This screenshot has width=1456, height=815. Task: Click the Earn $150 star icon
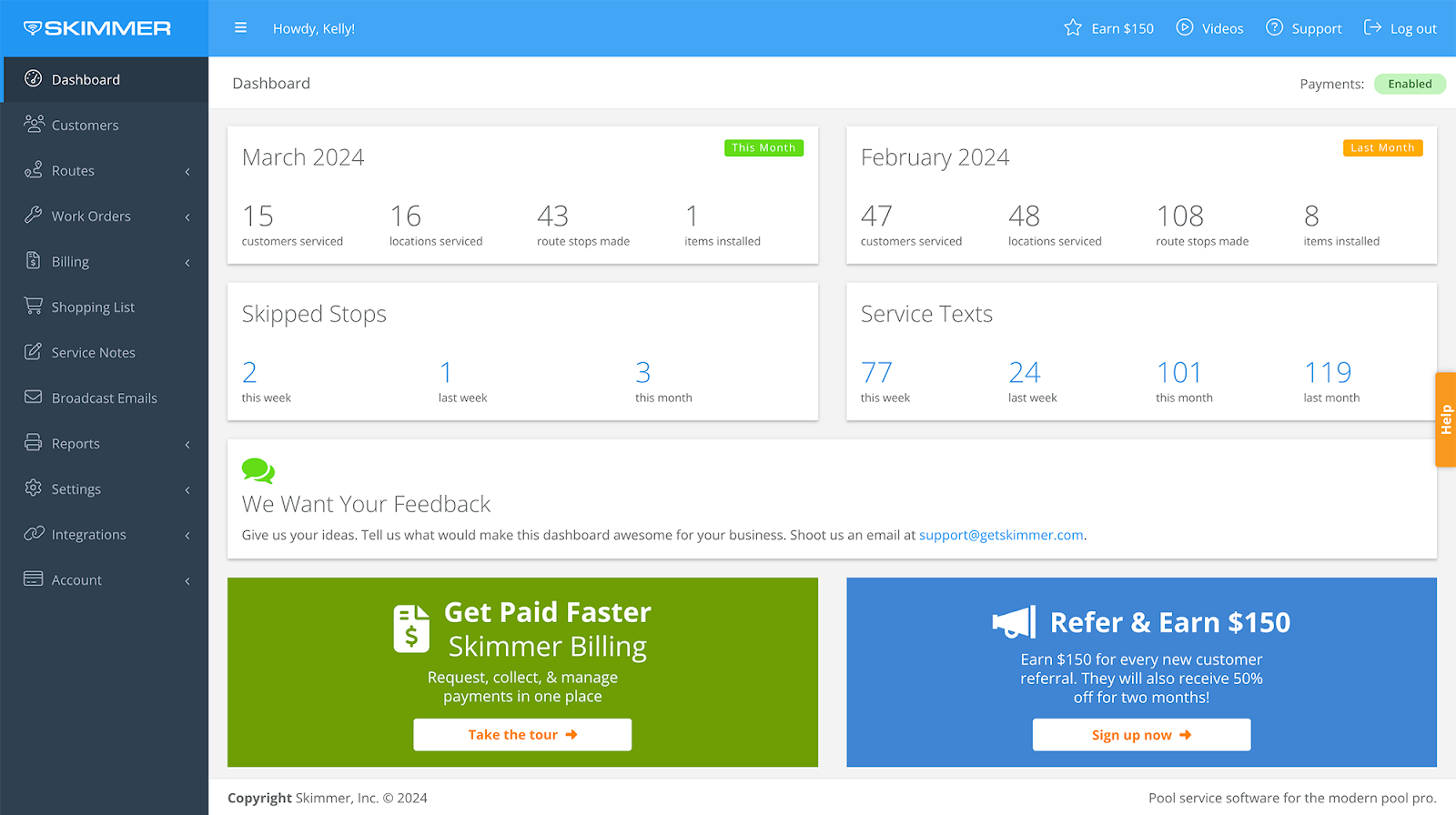1073,27
